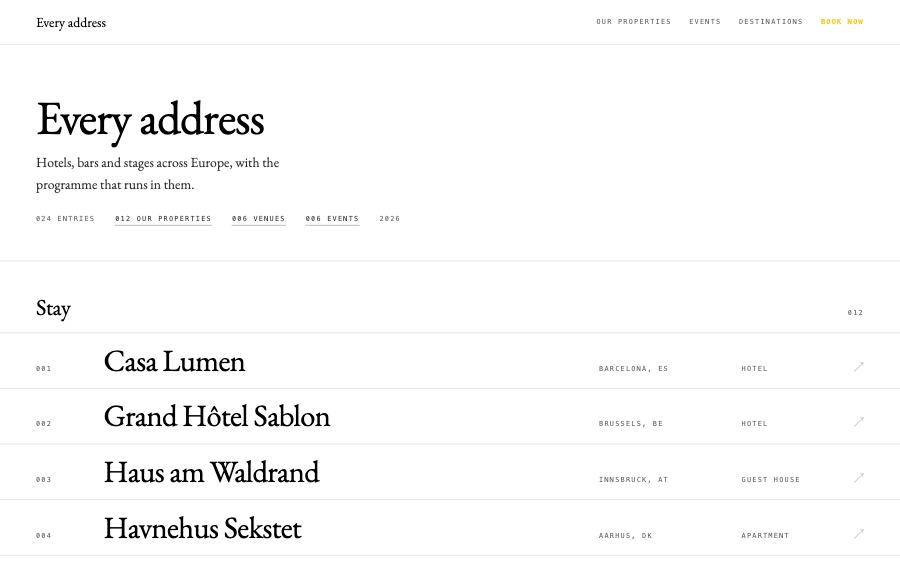Jump to 012 Our Properties filter link
The image size is (900, 563).
coord(163,219)
